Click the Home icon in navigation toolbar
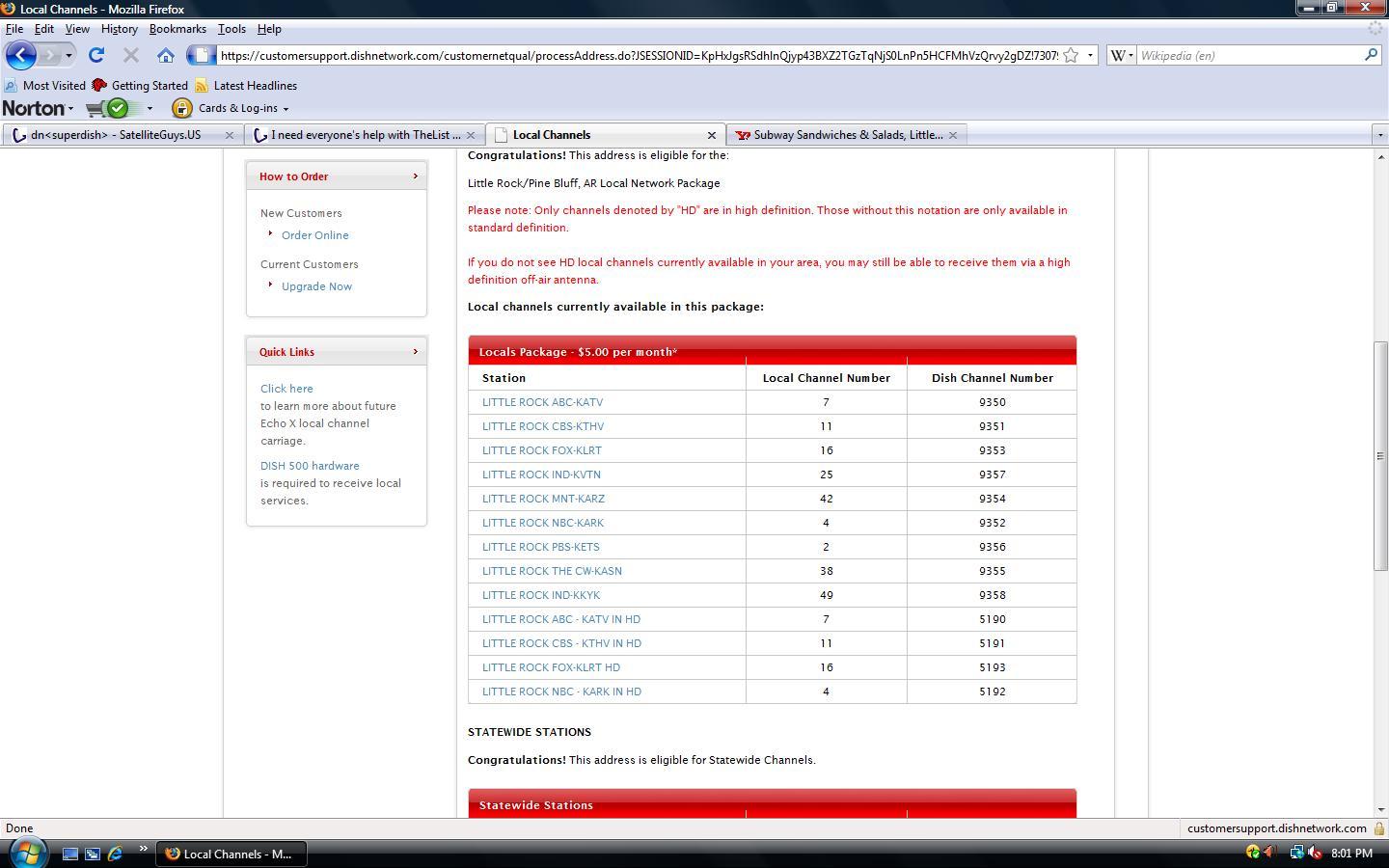1389x868 pixels. click(166, 55)
